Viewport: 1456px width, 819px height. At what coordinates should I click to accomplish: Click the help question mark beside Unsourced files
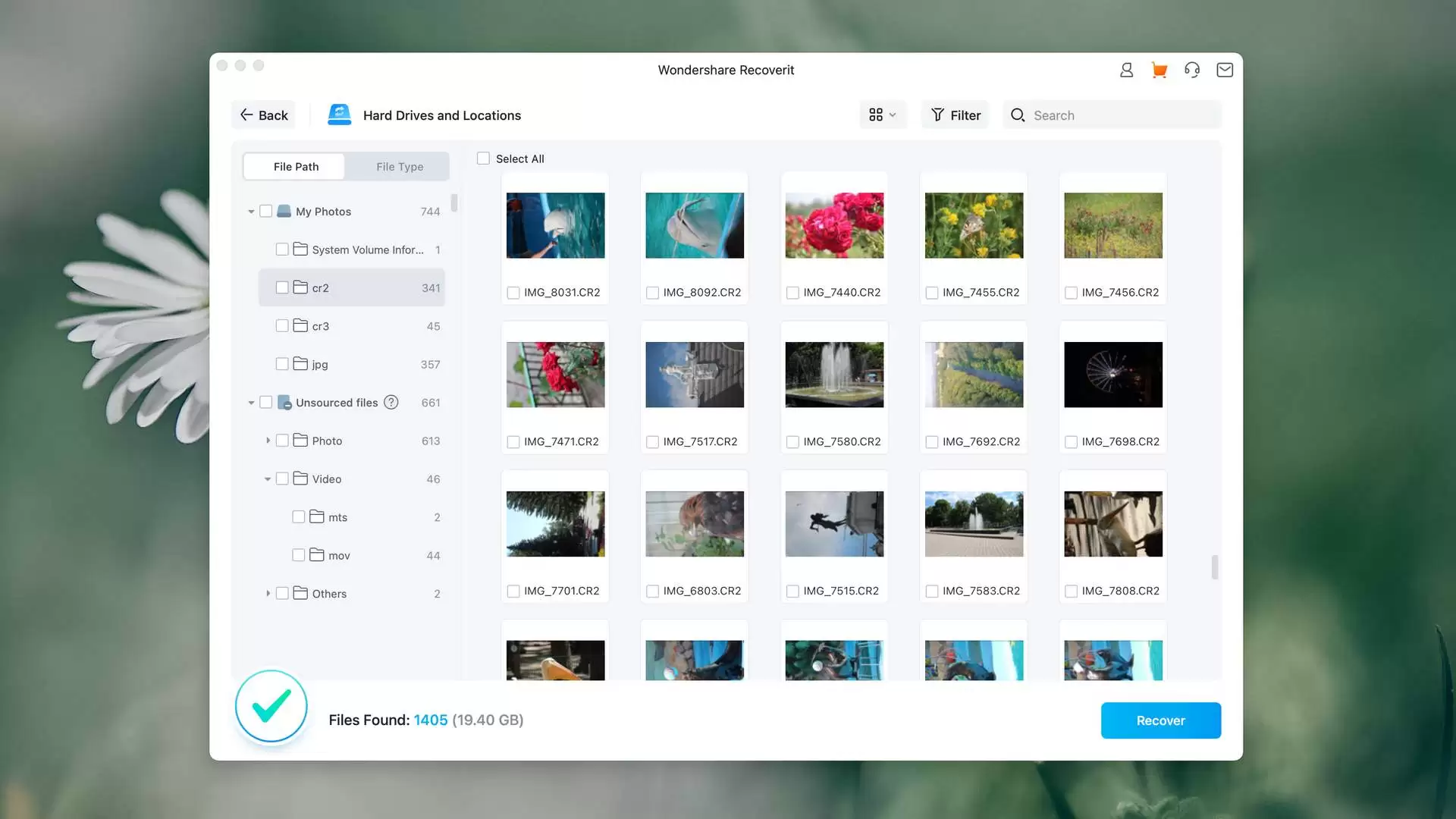pos(391,403)
